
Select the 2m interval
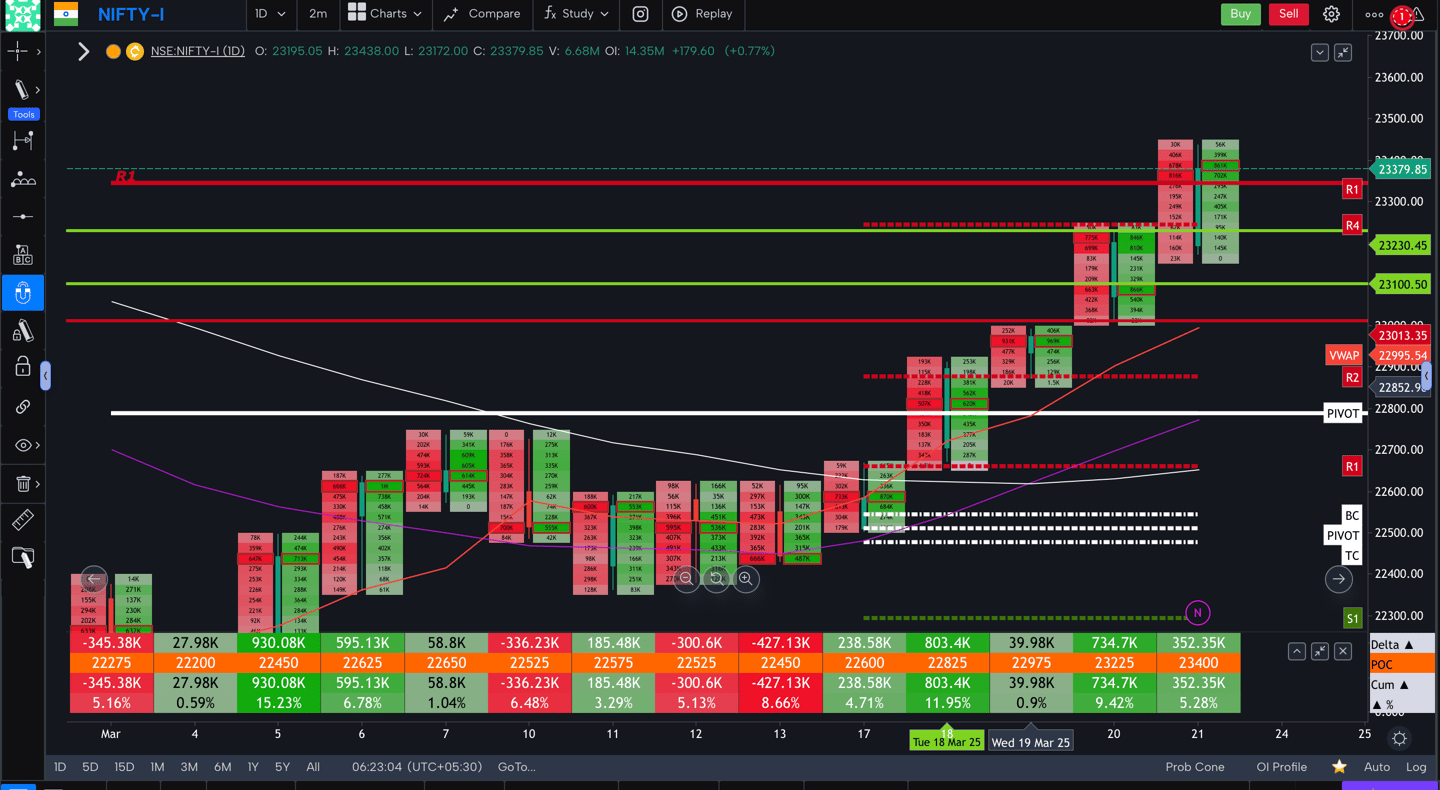[x=318, y=14]
